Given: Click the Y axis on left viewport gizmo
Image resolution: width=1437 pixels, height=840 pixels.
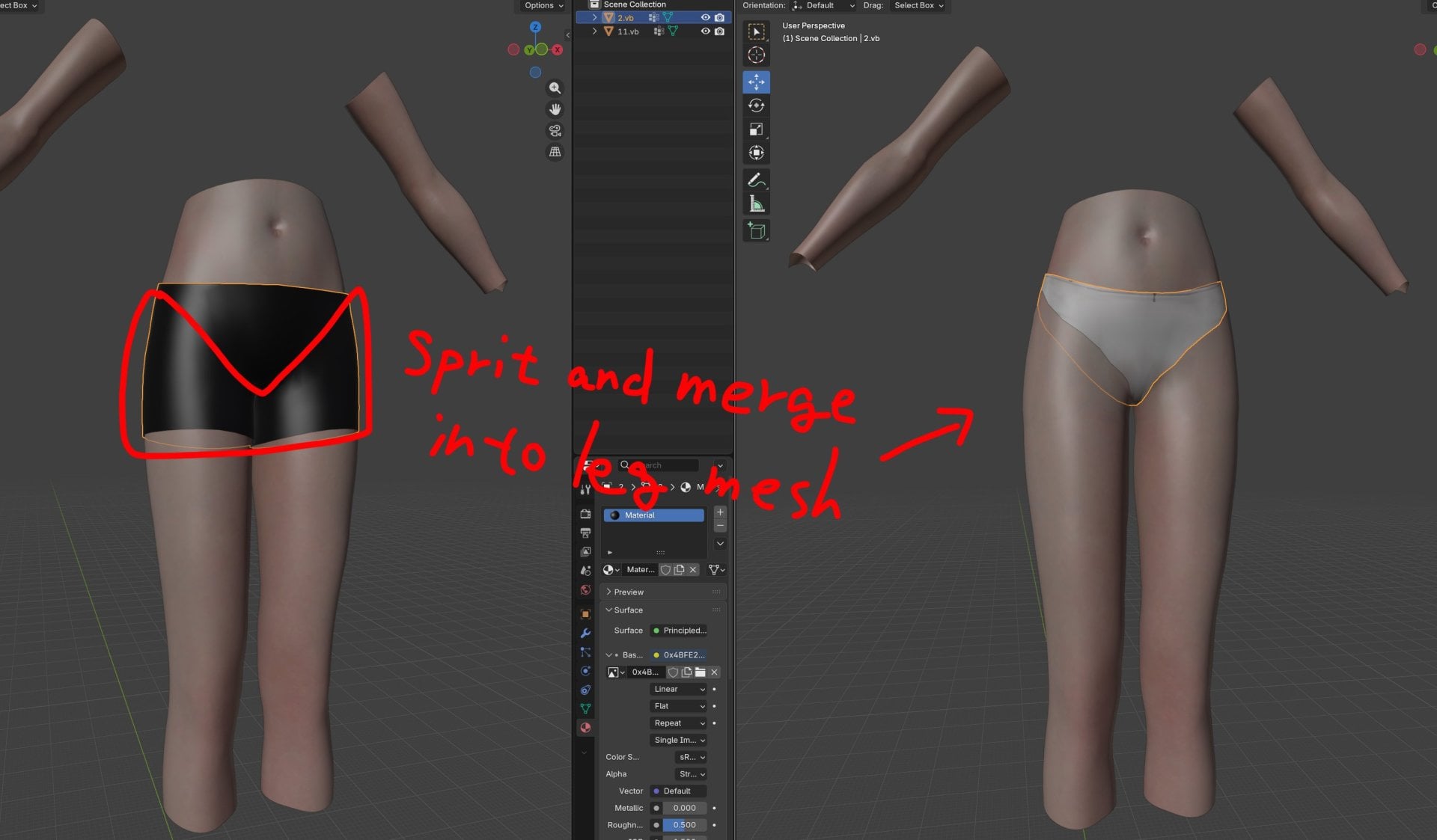Looking at the screenshot, I should tap(529, 50).
